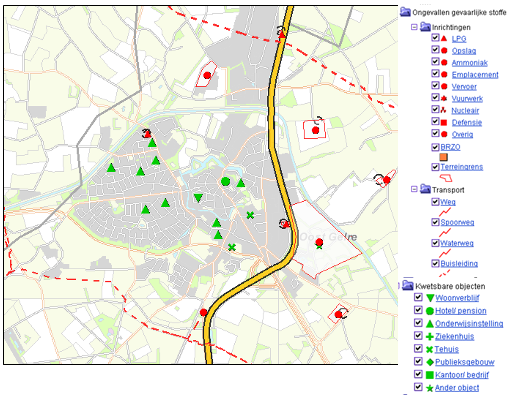Click the Kwetsbare objecten folder icon
Image resolution: width=507 pixels, height=395 pixels.
408,286
